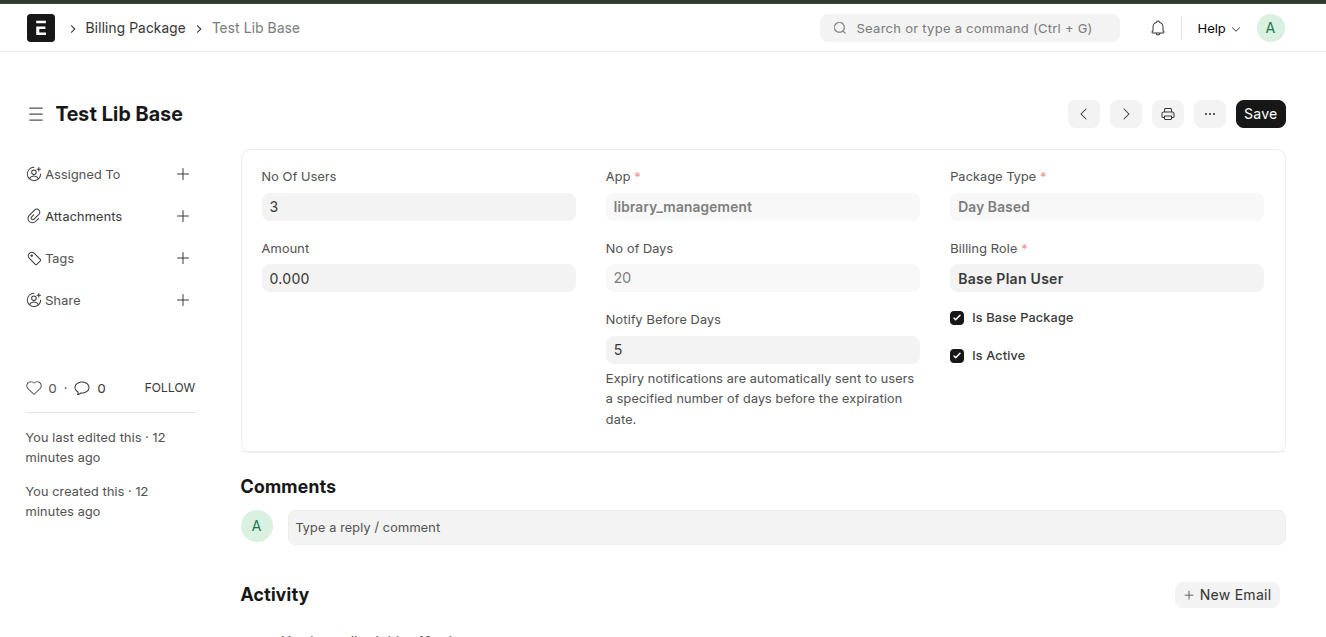Screen dimensions: 1326x637
Task: Disable the Is Active checkbox
Action: click(957, 356)
